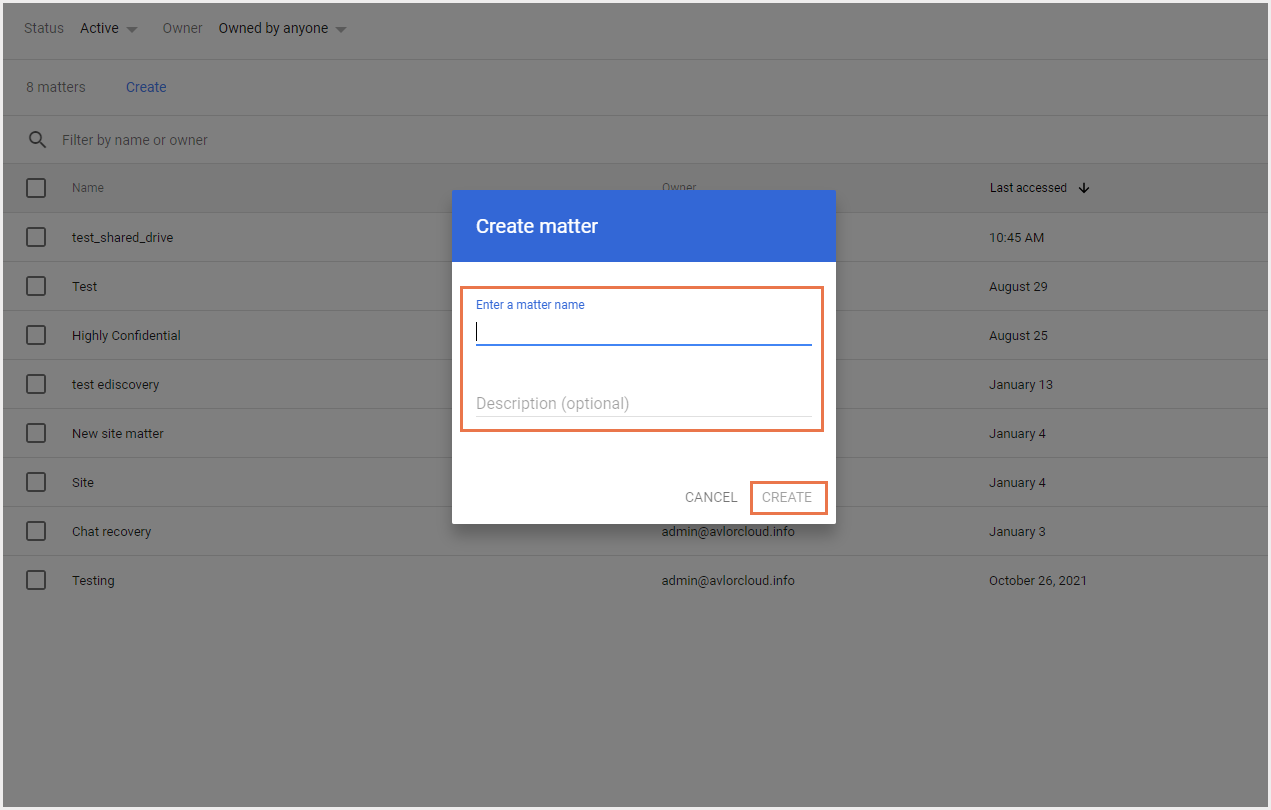Open the test ediscovery matter

(x=116, y=384)
